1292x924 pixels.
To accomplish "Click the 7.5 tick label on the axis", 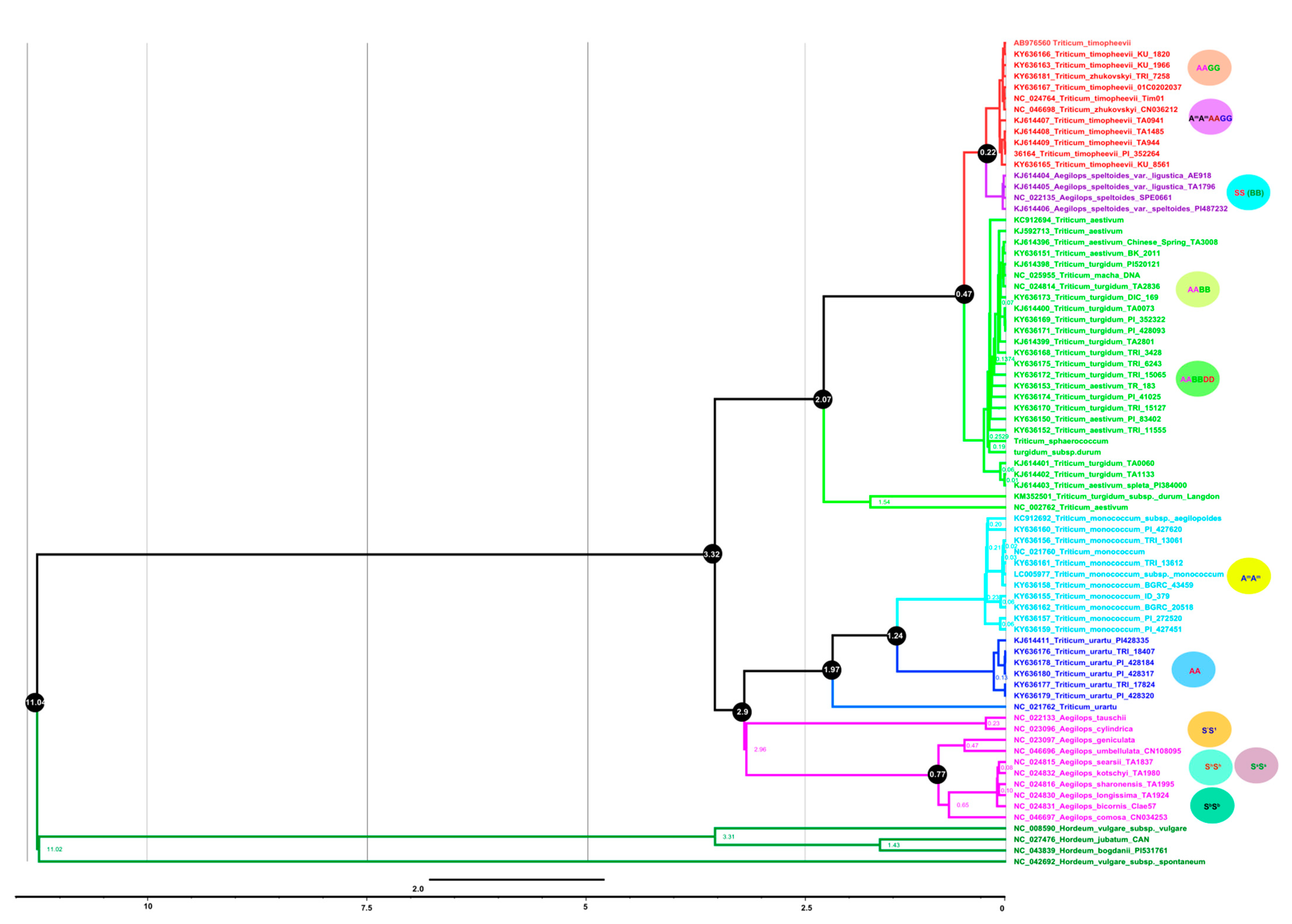I will (367, 908).
